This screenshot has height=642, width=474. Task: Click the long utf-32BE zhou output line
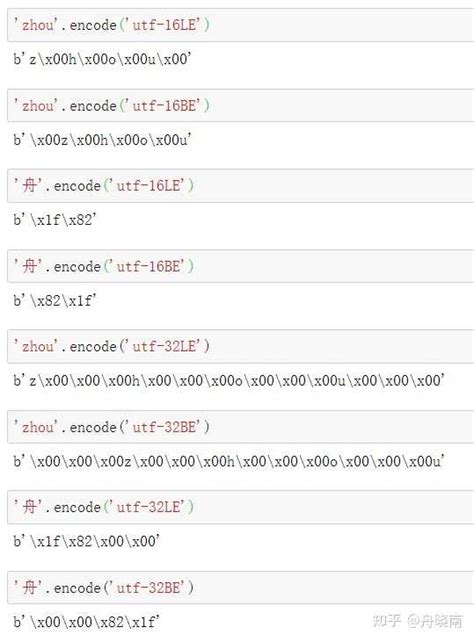pos(229,461)
